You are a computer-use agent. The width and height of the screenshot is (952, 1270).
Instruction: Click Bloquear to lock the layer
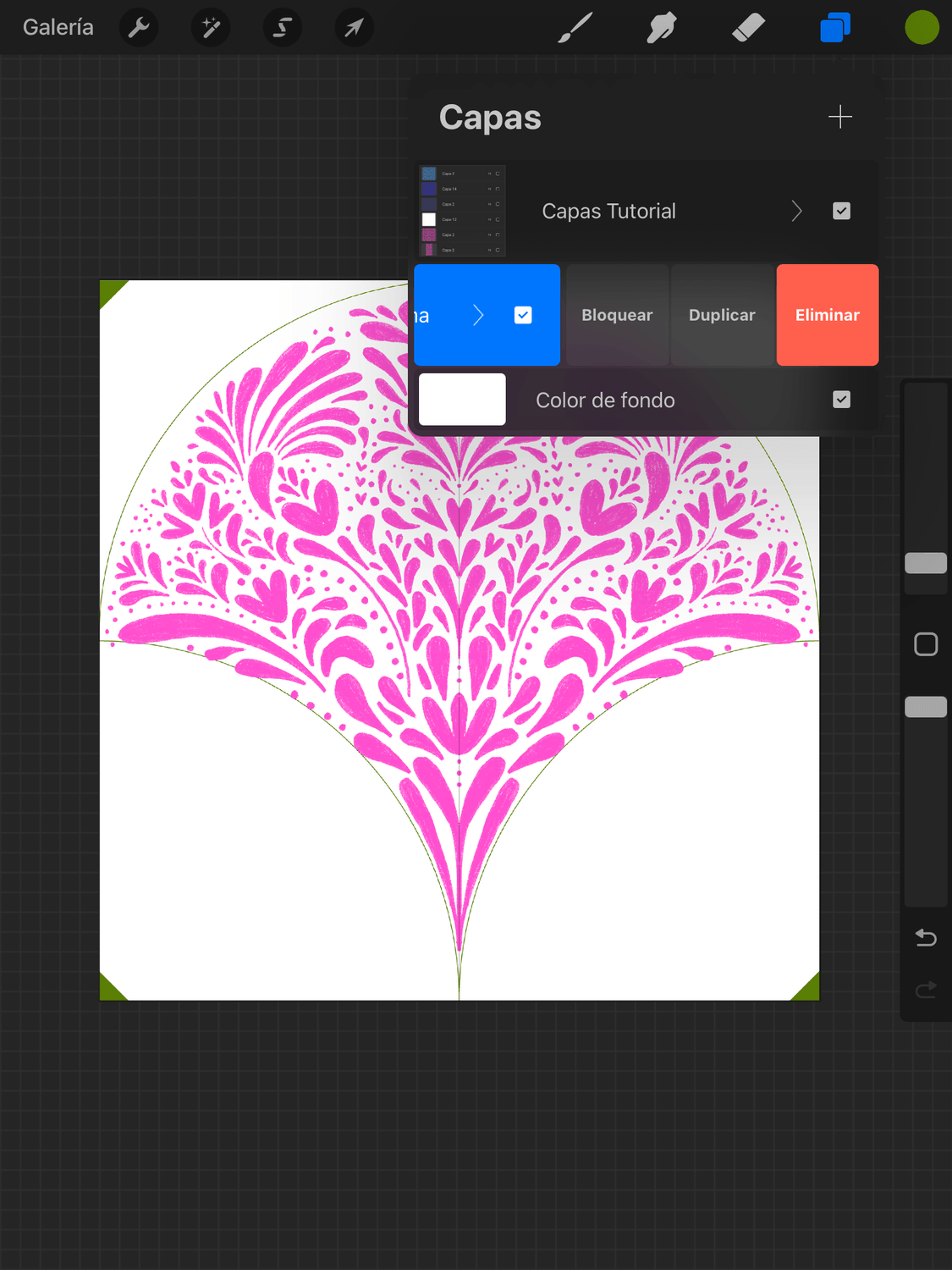(x=617, y=315)
